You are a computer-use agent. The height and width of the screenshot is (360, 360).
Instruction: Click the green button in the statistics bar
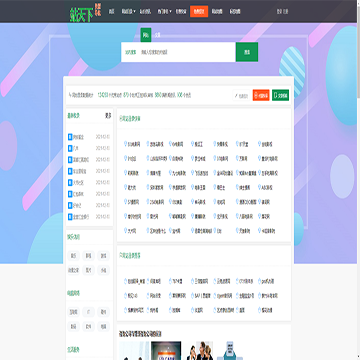click(x=280, y=95)
